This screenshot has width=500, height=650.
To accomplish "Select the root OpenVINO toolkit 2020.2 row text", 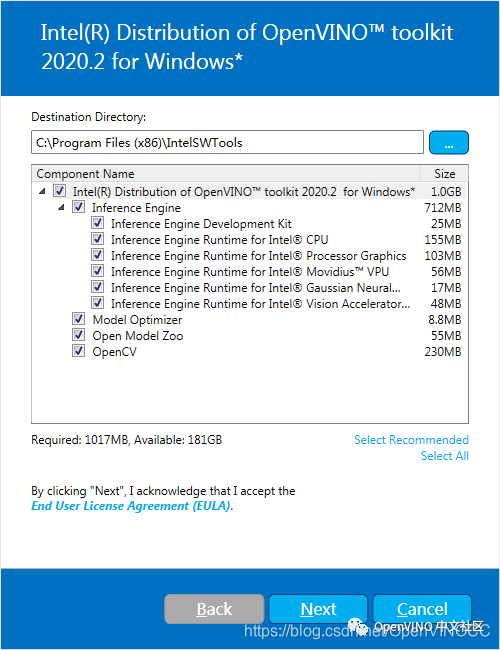I will click(x=244, y=192).
